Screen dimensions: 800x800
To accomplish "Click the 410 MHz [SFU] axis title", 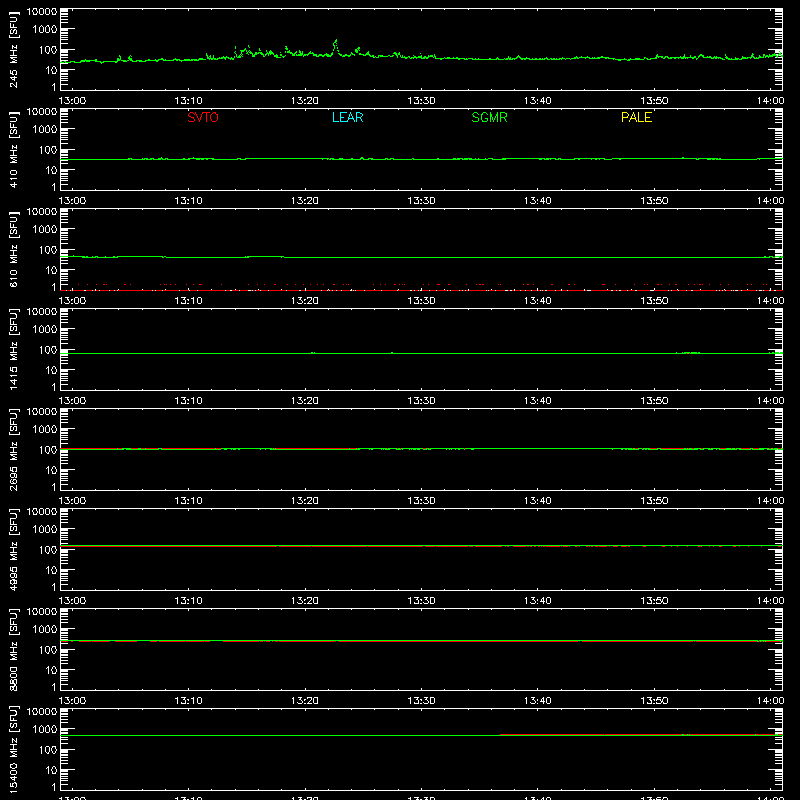I will [x=13, y=149].
